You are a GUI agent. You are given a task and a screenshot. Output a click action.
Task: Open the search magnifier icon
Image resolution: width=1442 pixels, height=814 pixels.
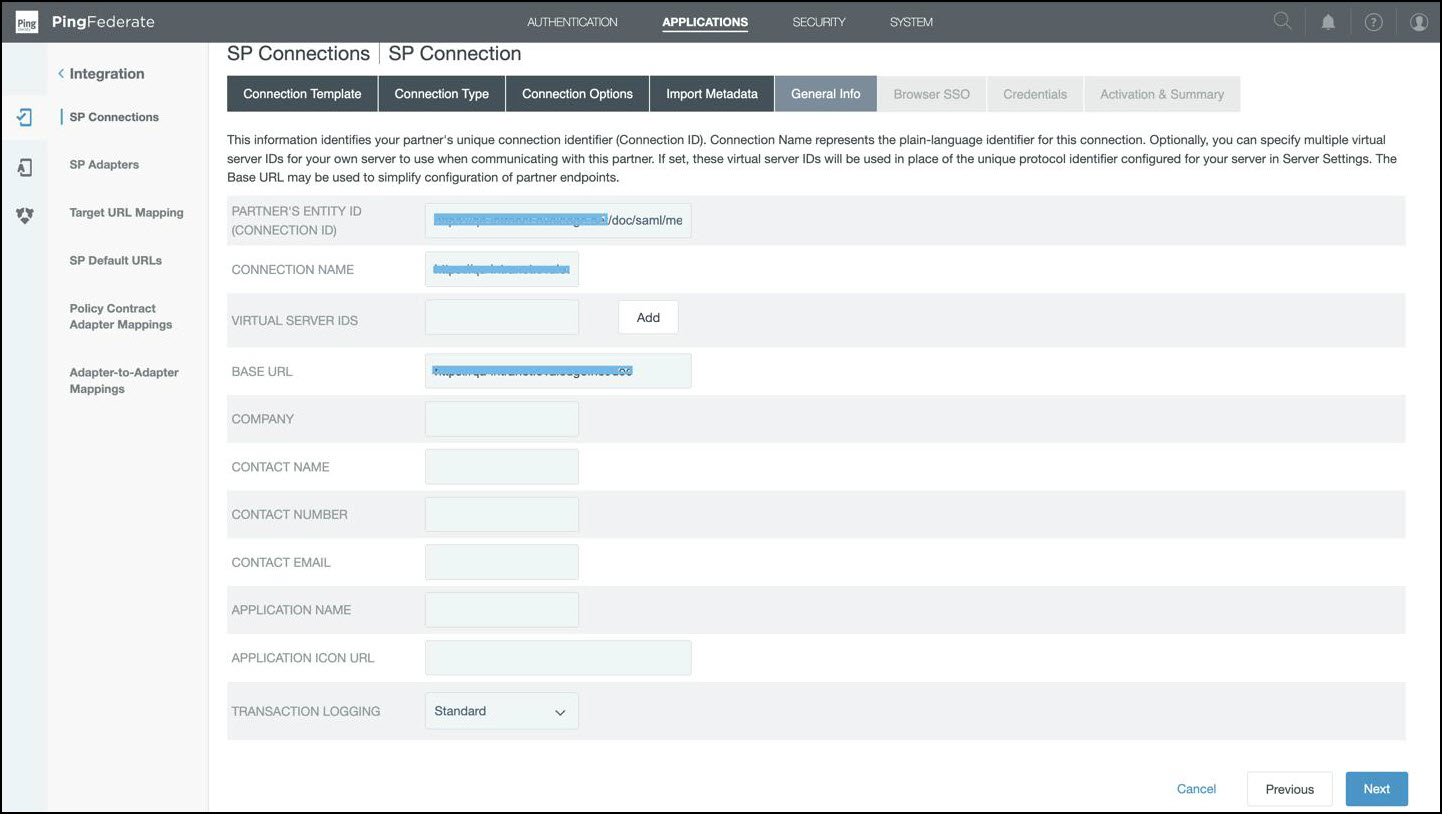click(x=1282, y=21)
